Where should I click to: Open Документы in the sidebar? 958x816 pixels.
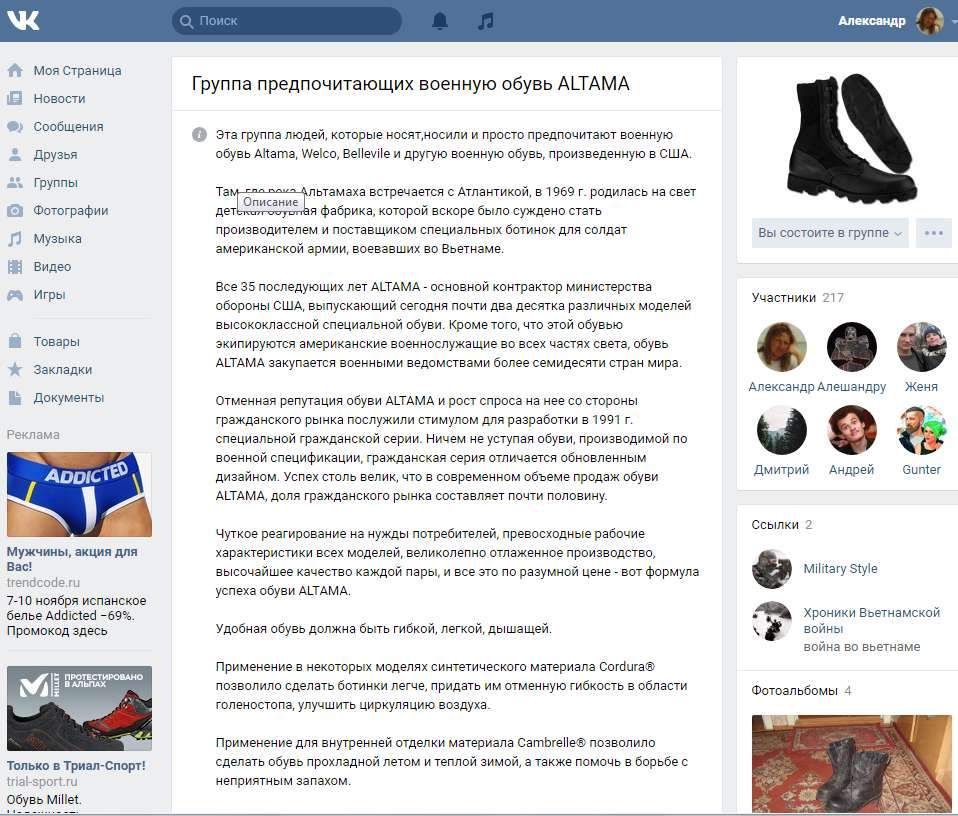click(x=68, y=398)
